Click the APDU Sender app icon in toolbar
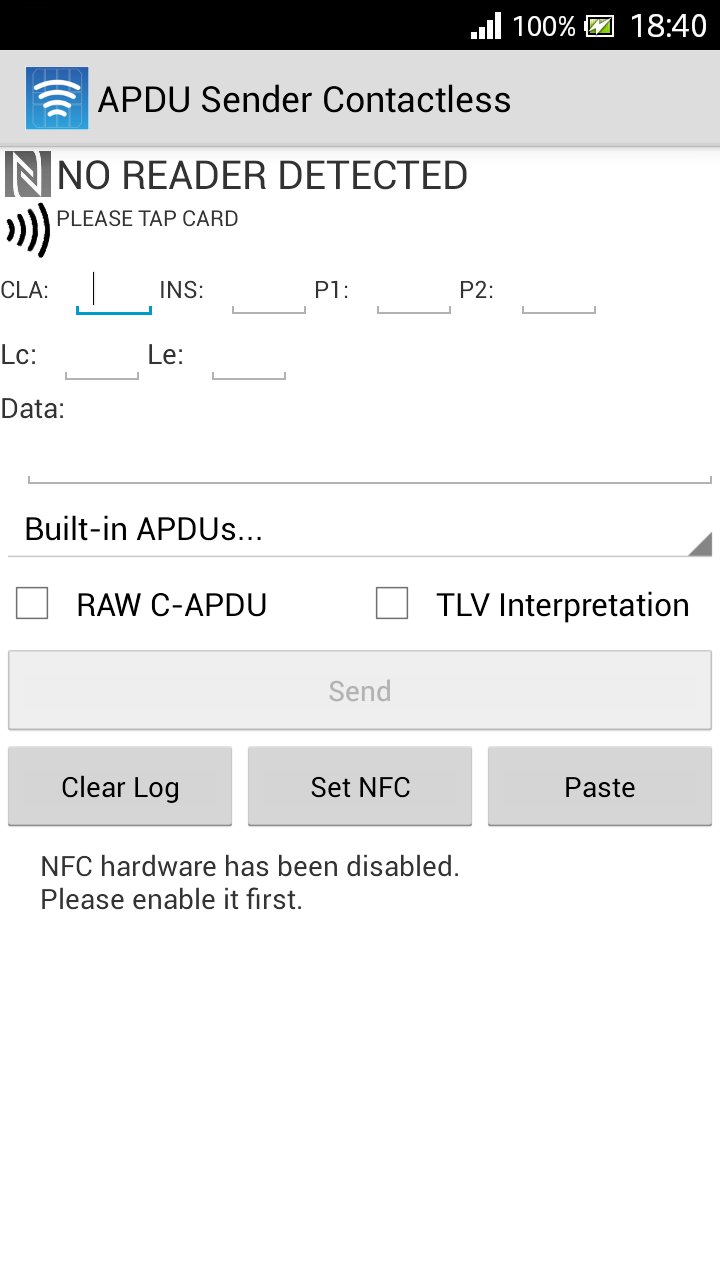Viewport: 720px width, 1280px height. (57, 97)
